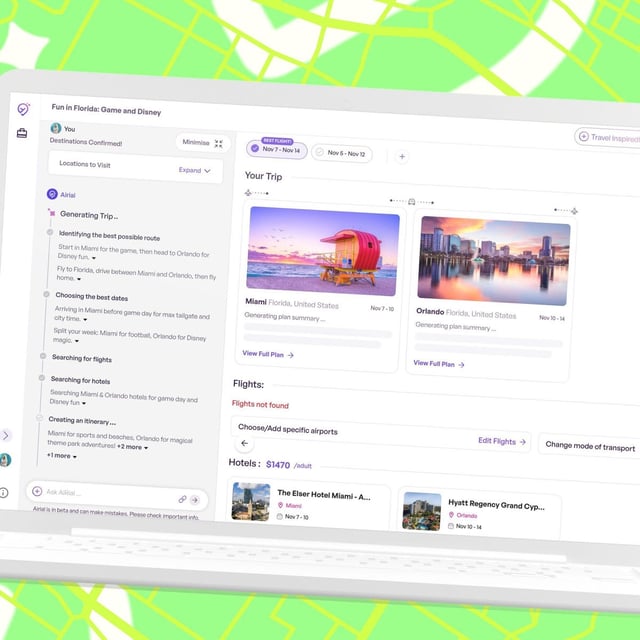Click 'Searching for hotels' step
640x640 pixels.
tap(80, 380)
